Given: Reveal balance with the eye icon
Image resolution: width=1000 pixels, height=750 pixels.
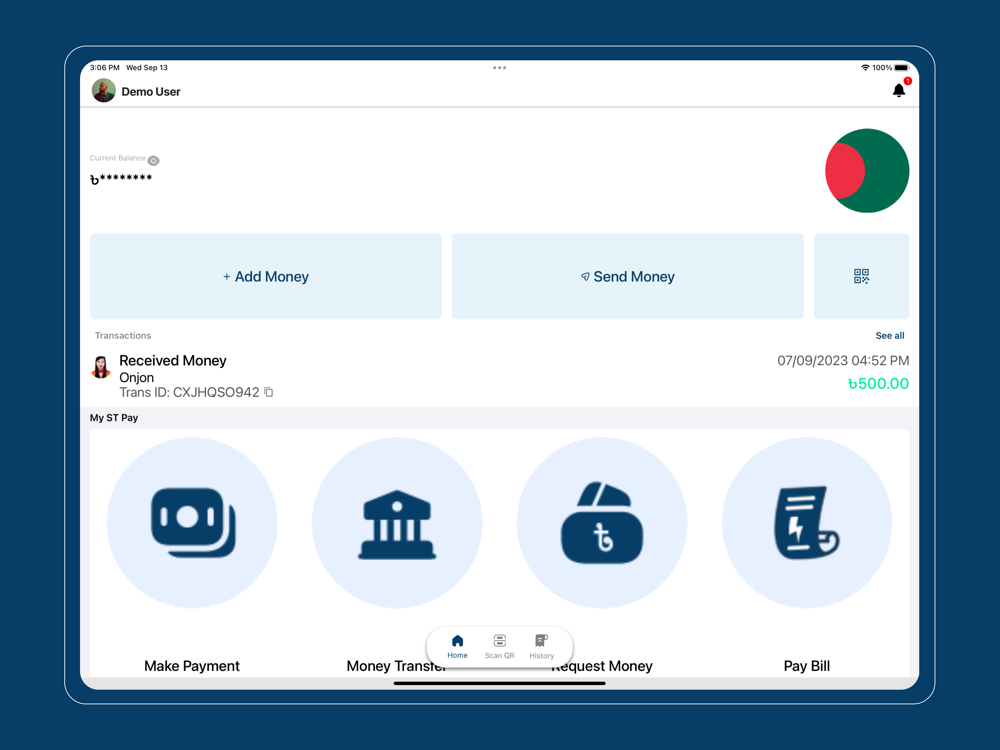Looking at the screenshot, I should click(x=154, y=161).
